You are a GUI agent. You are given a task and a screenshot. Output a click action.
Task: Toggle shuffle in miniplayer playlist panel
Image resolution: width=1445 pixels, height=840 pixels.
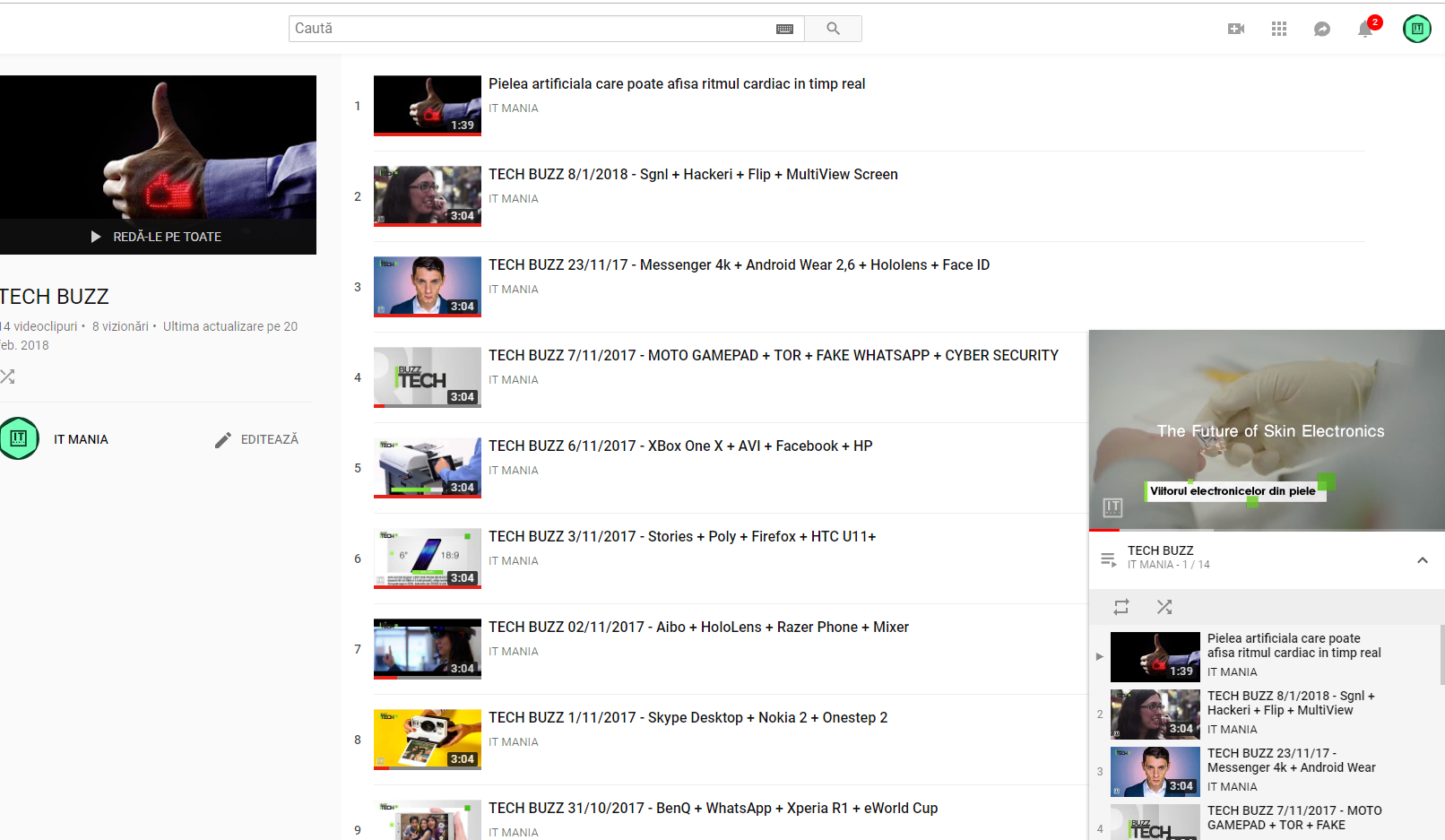tap(1164, 607)
